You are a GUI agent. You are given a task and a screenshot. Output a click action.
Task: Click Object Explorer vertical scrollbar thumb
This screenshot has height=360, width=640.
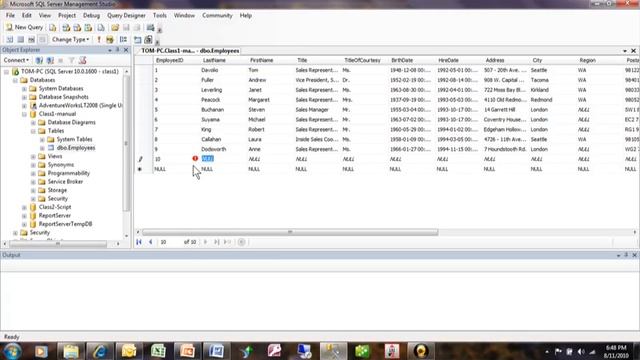(126, 143)
